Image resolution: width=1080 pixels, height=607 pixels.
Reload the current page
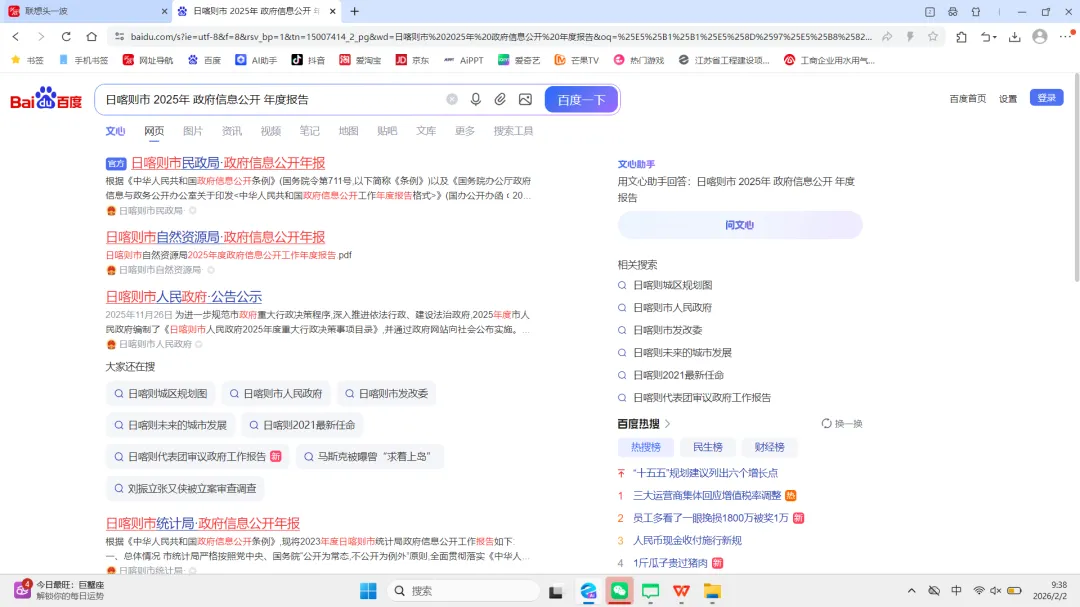point(66,37)
